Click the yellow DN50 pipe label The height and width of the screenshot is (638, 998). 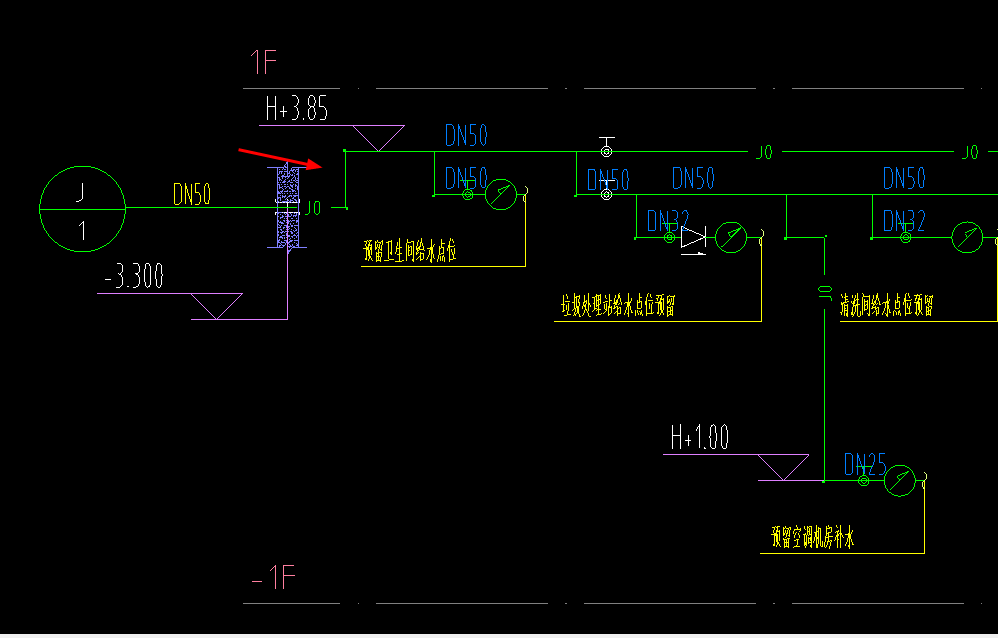point(192,194)
